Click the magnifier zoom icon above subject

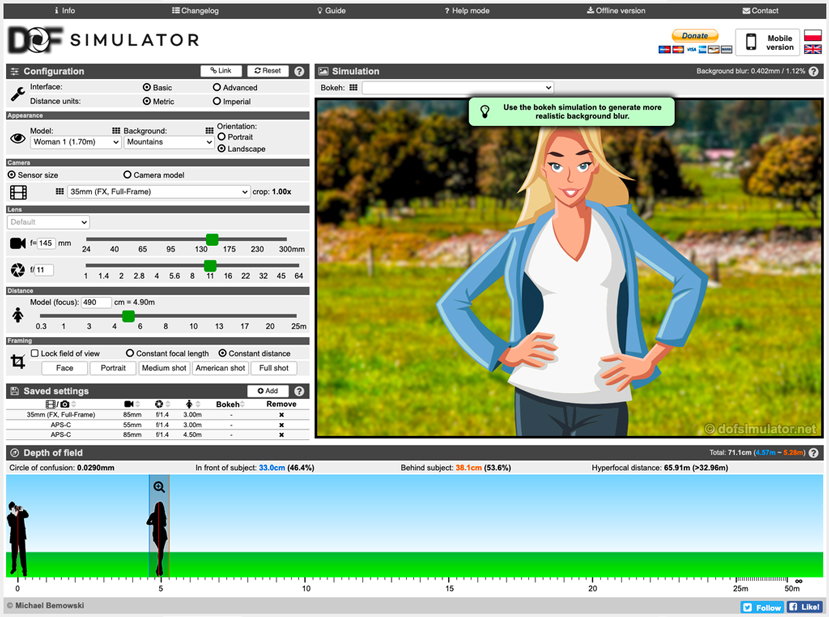click(159, 487)
